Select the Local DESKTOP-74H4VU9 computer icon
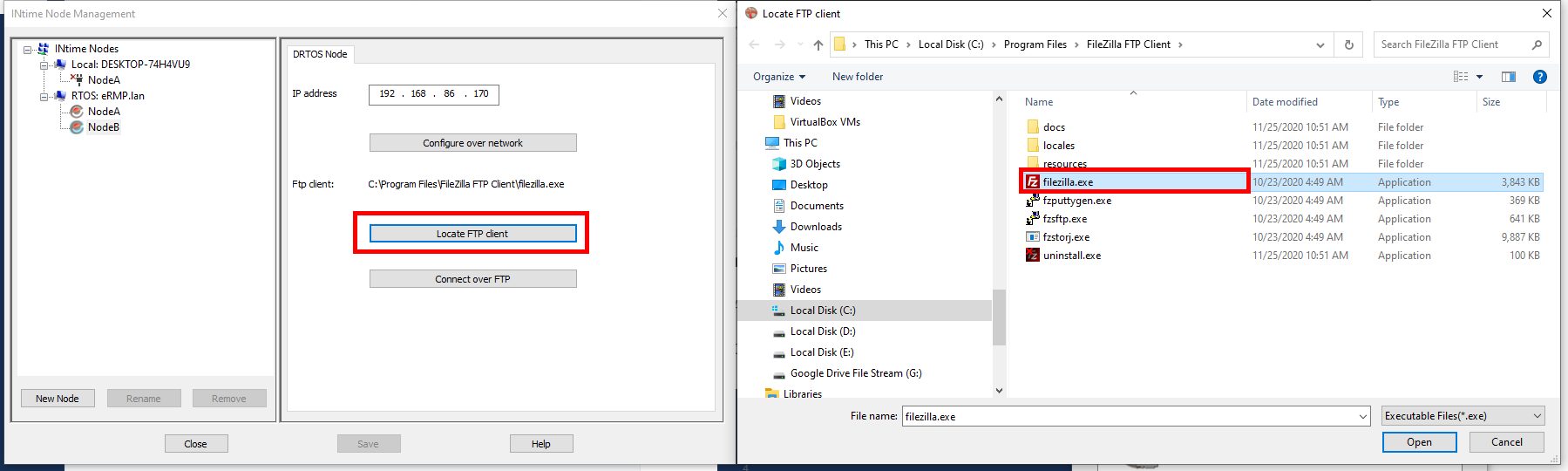 point(59,65)
